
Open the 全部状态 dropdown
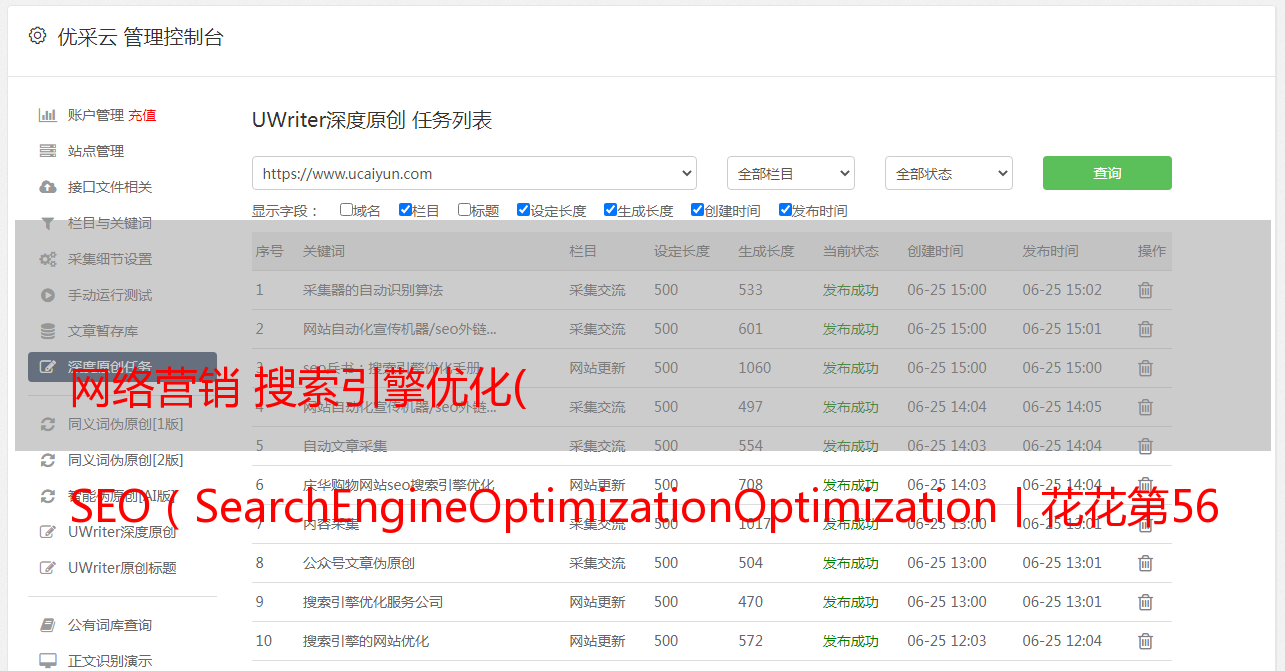949,173
